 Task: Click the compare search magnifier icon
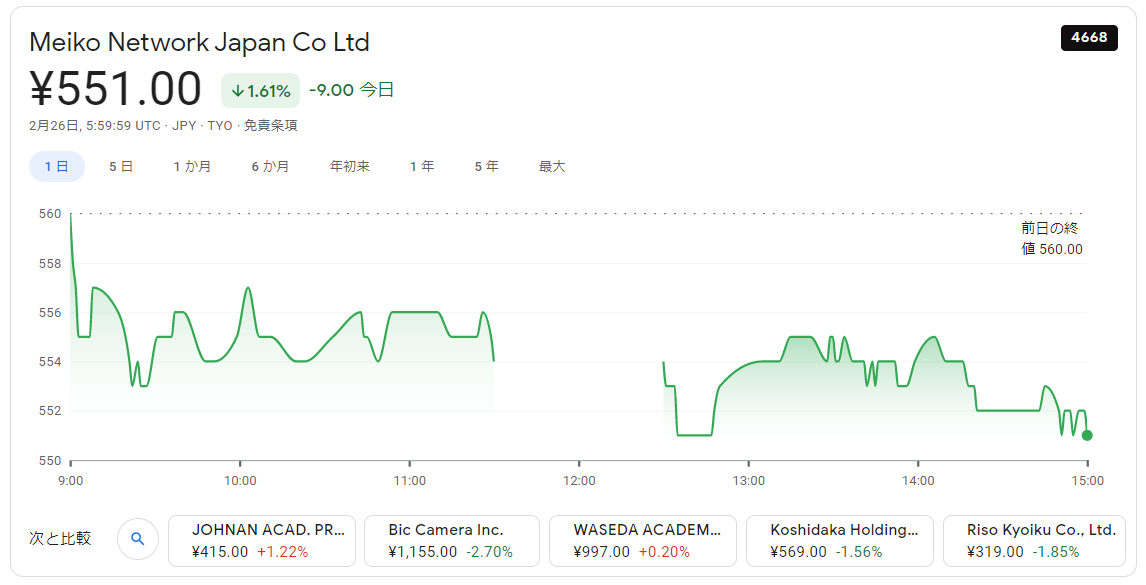click(137, 540)
